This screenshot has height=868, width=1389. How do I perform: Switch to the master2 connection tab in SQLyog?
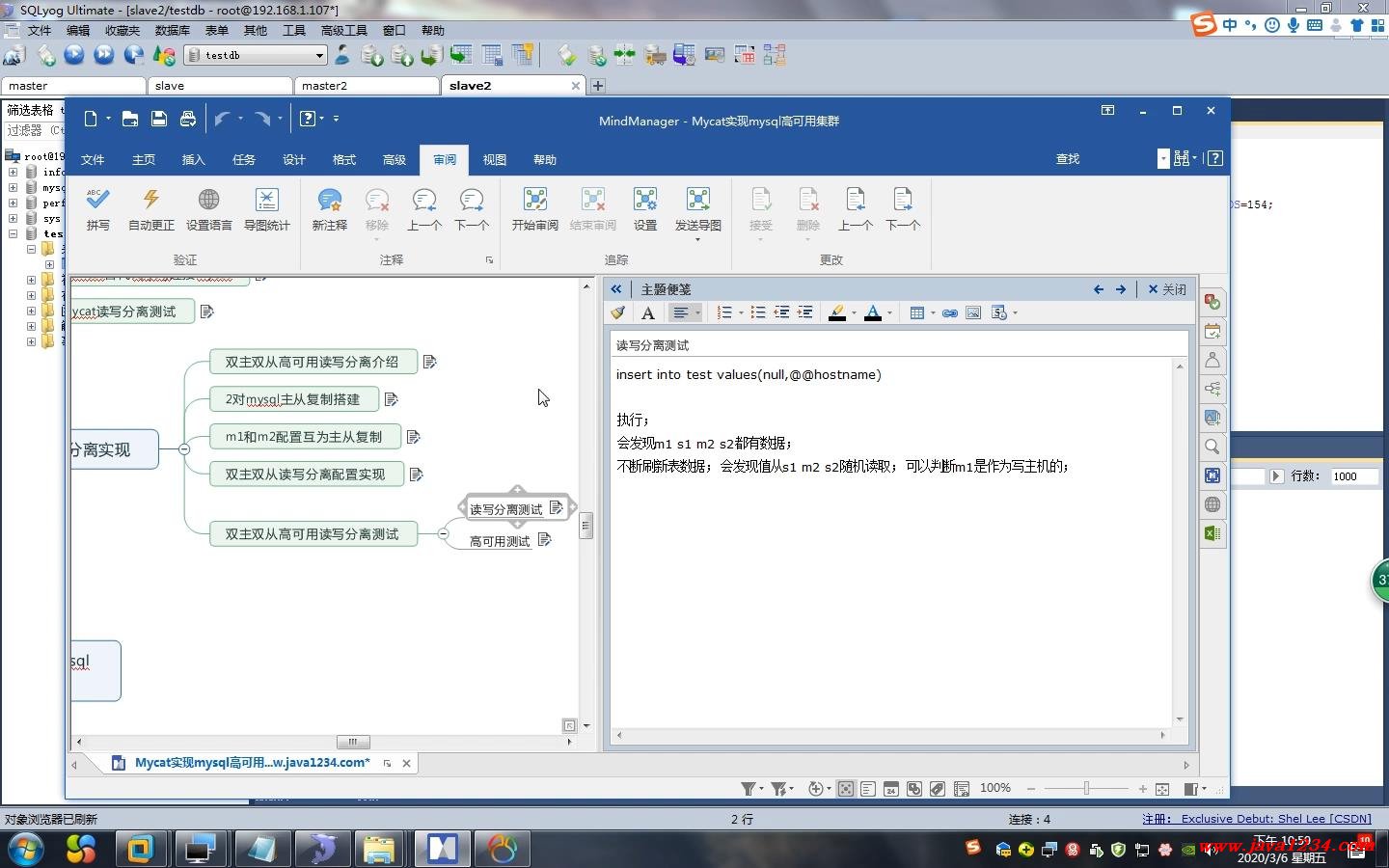pos(367,86)
